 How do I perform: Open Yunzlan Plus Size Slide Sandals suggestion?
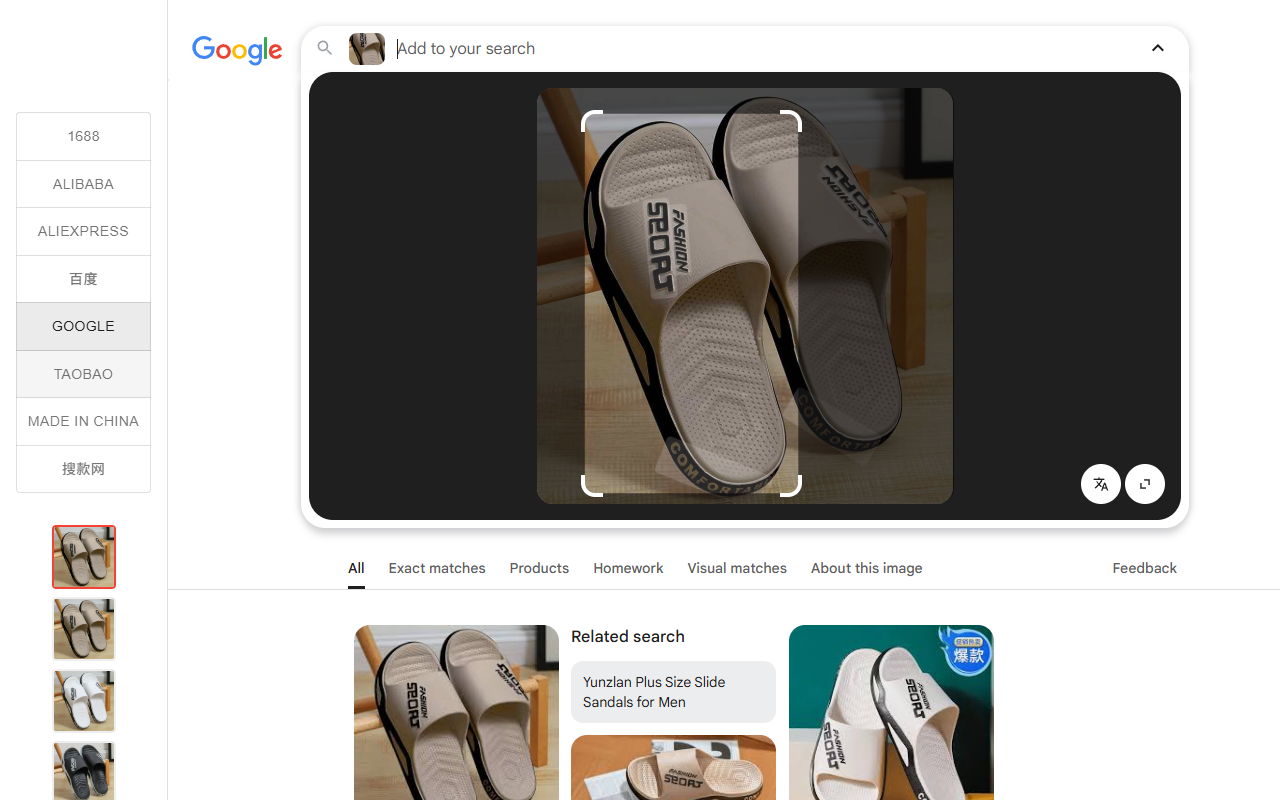672,692
